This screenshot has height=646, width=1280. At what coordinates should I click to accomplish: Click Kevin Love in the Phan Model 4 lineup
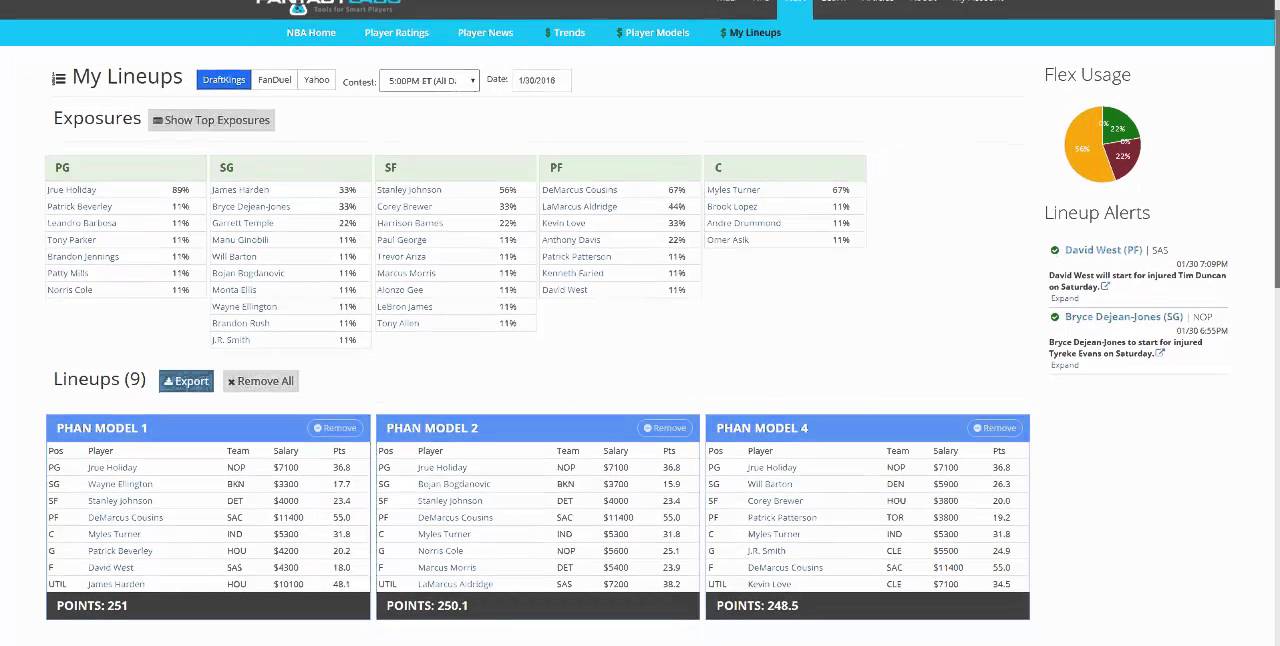point(769,584)
